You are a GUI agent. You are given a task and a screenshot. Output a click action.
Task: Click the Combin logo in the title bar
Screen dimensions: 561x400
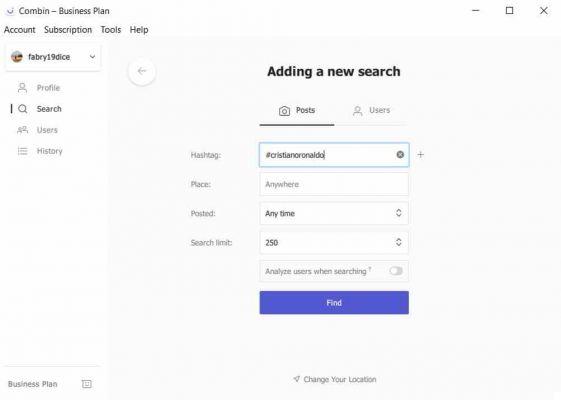click(10, 11)
